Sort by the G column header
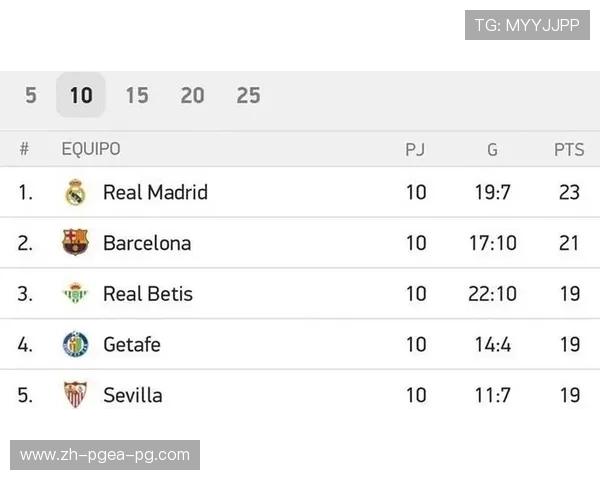Image resolution: width=600 pixels, height=480 pixels. 492,149
